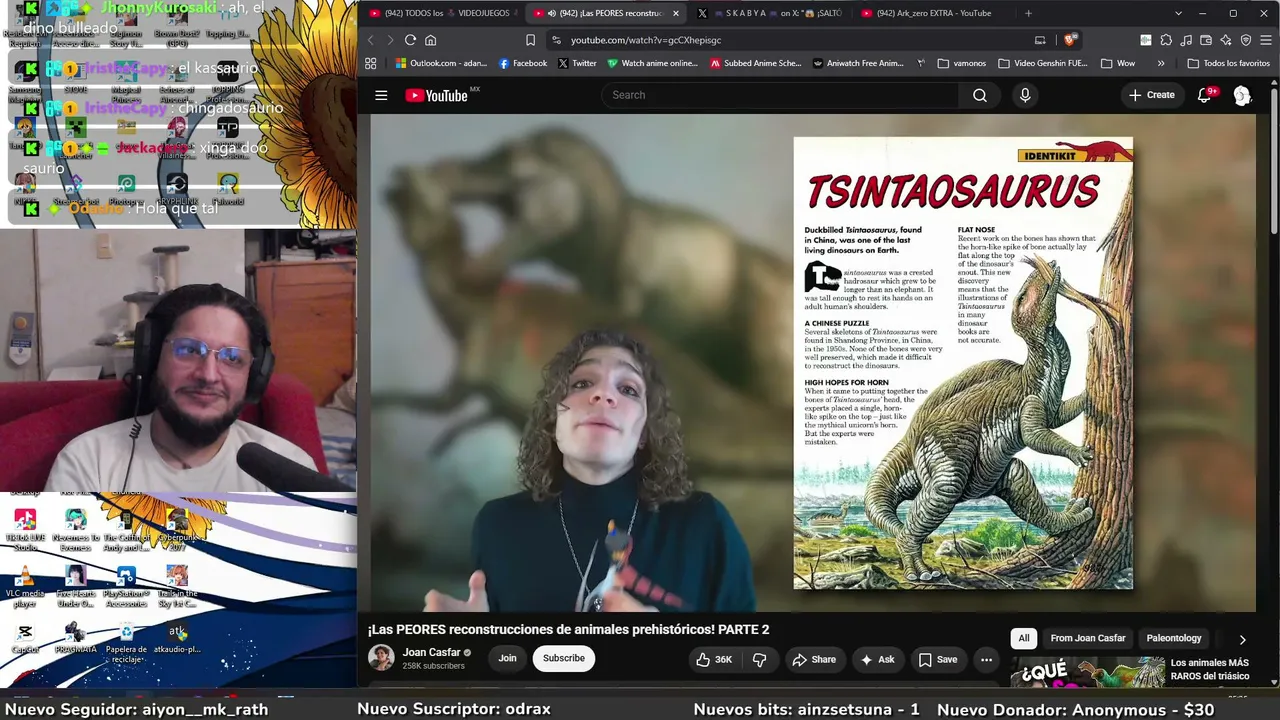Open Joan Casfar channel avatar
The image size is (1280, 720).
(x=381, y=657)
